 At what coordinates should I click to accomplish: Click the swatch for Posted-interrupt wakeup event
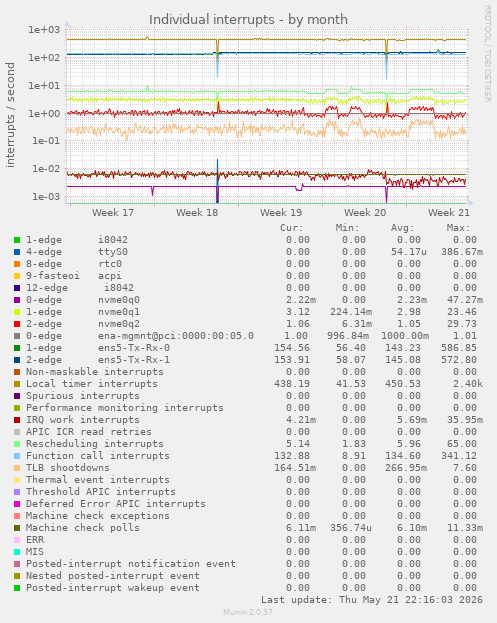click(x=17, y=588)
